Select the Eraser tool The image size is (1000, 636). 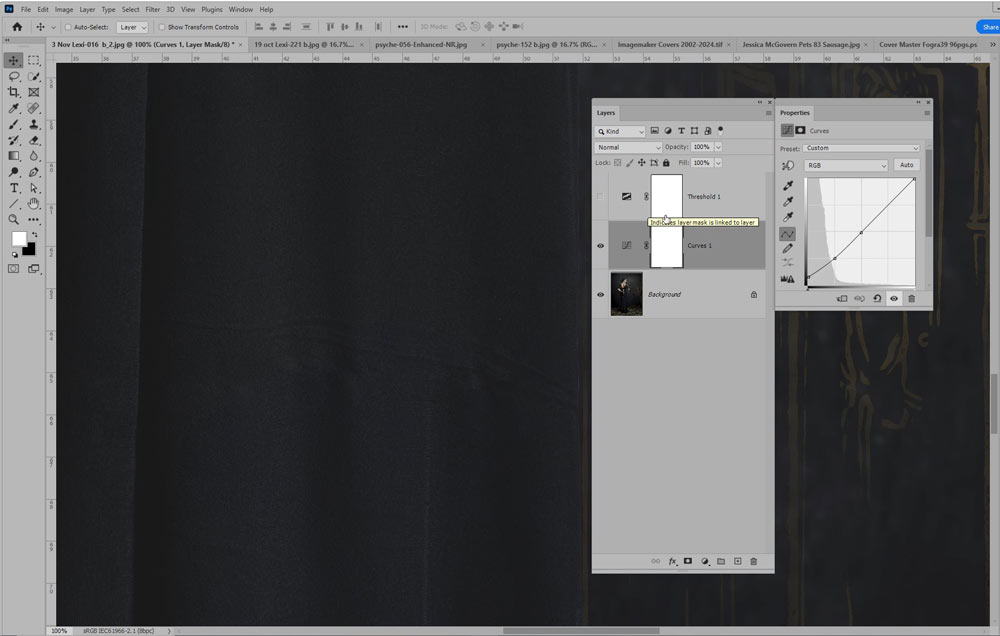tap(34, 140)
